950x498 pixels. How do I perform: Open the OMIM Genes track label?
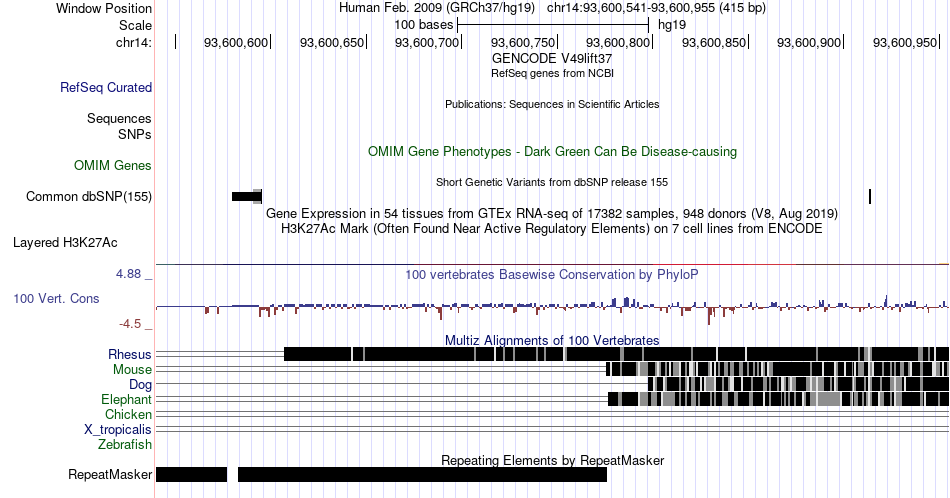(x=113, y=165)
